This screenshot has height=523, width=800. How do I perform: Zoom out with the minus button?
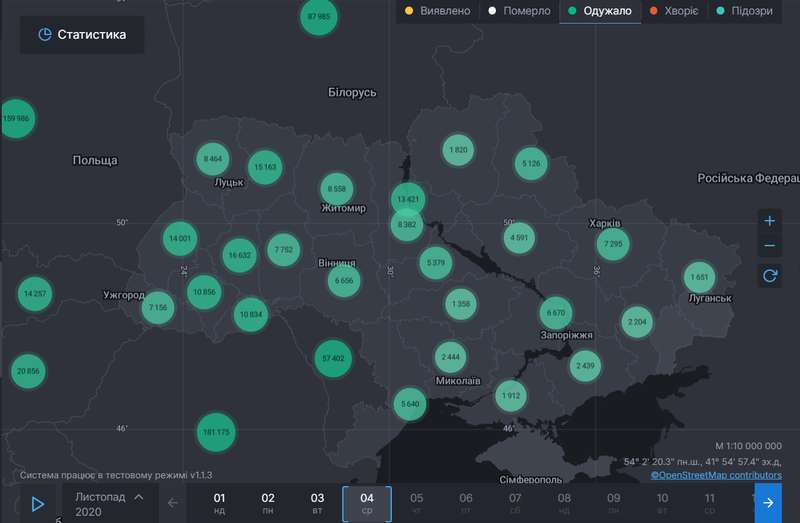769,246
